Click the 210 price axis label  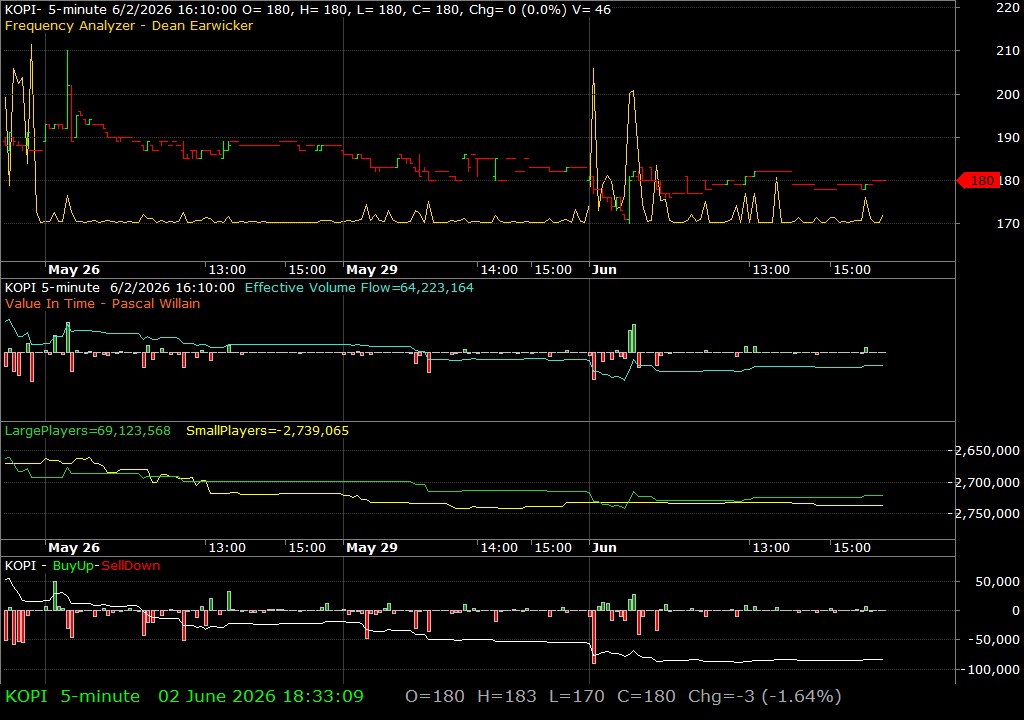[1008, 50]
